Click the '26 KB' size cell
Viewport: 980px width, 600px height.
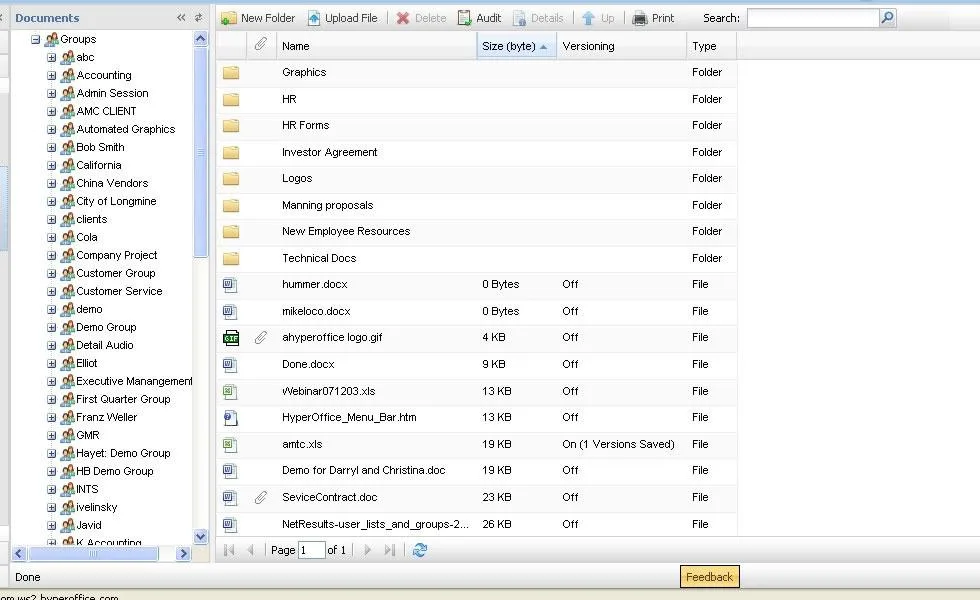(x=497, y=524)
